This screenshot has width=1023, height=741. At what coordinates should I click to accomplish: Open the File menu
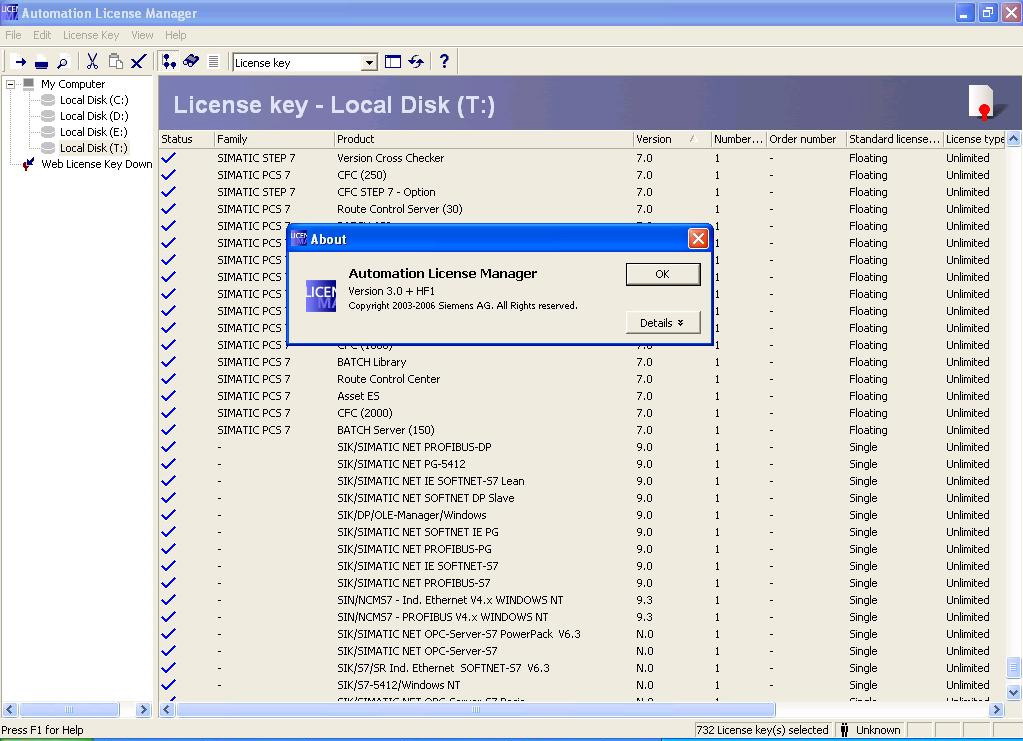point(13,35)
